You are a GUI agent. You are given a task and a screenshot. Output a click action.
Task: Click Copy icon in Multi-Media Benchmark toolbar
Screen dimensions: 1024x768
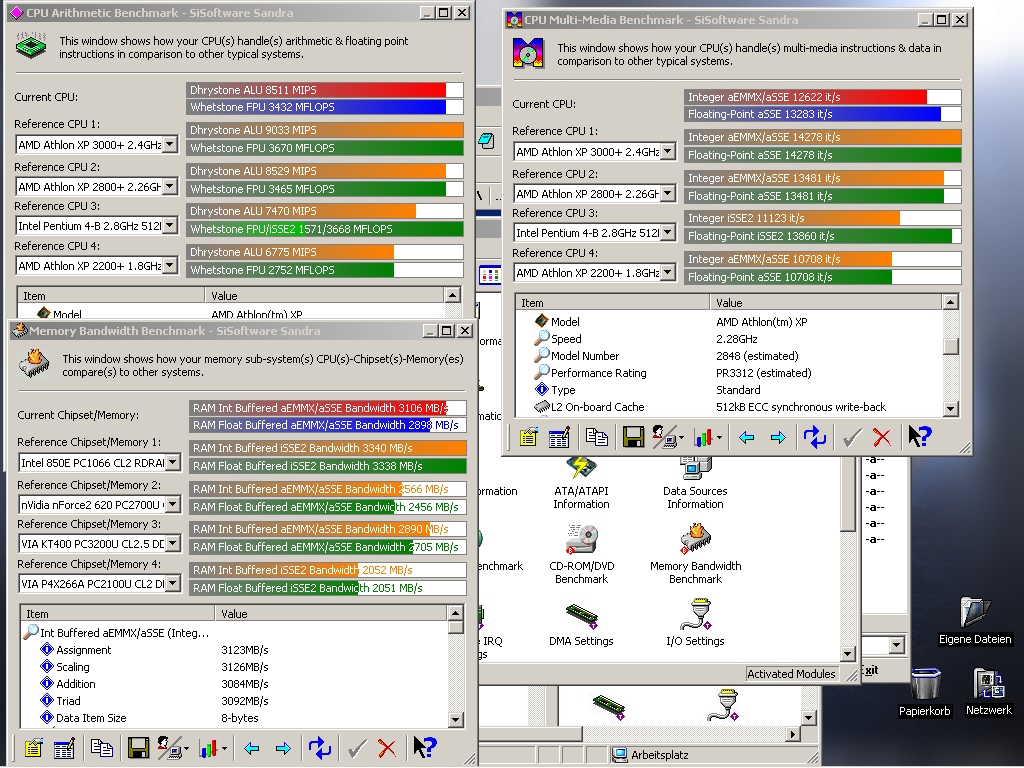click(597, 437)
